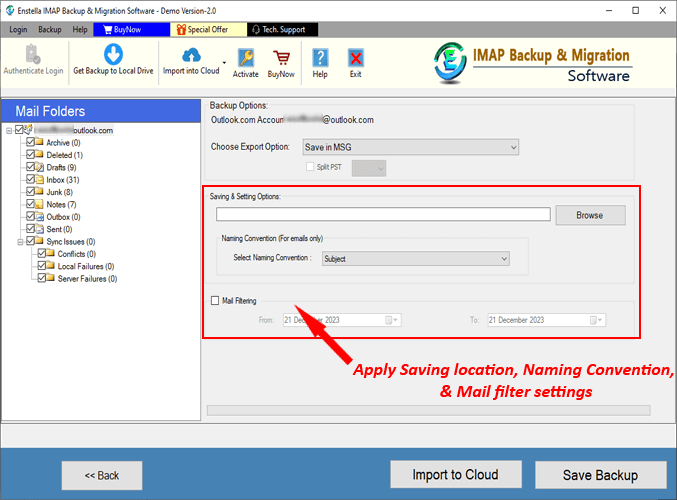Click the application icon in title bar

(x=9, y=10)
